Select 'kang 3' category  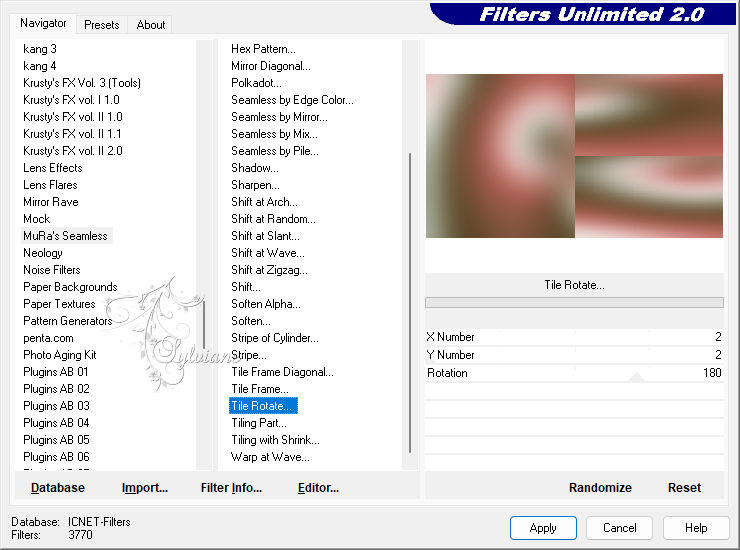(40, 49)
